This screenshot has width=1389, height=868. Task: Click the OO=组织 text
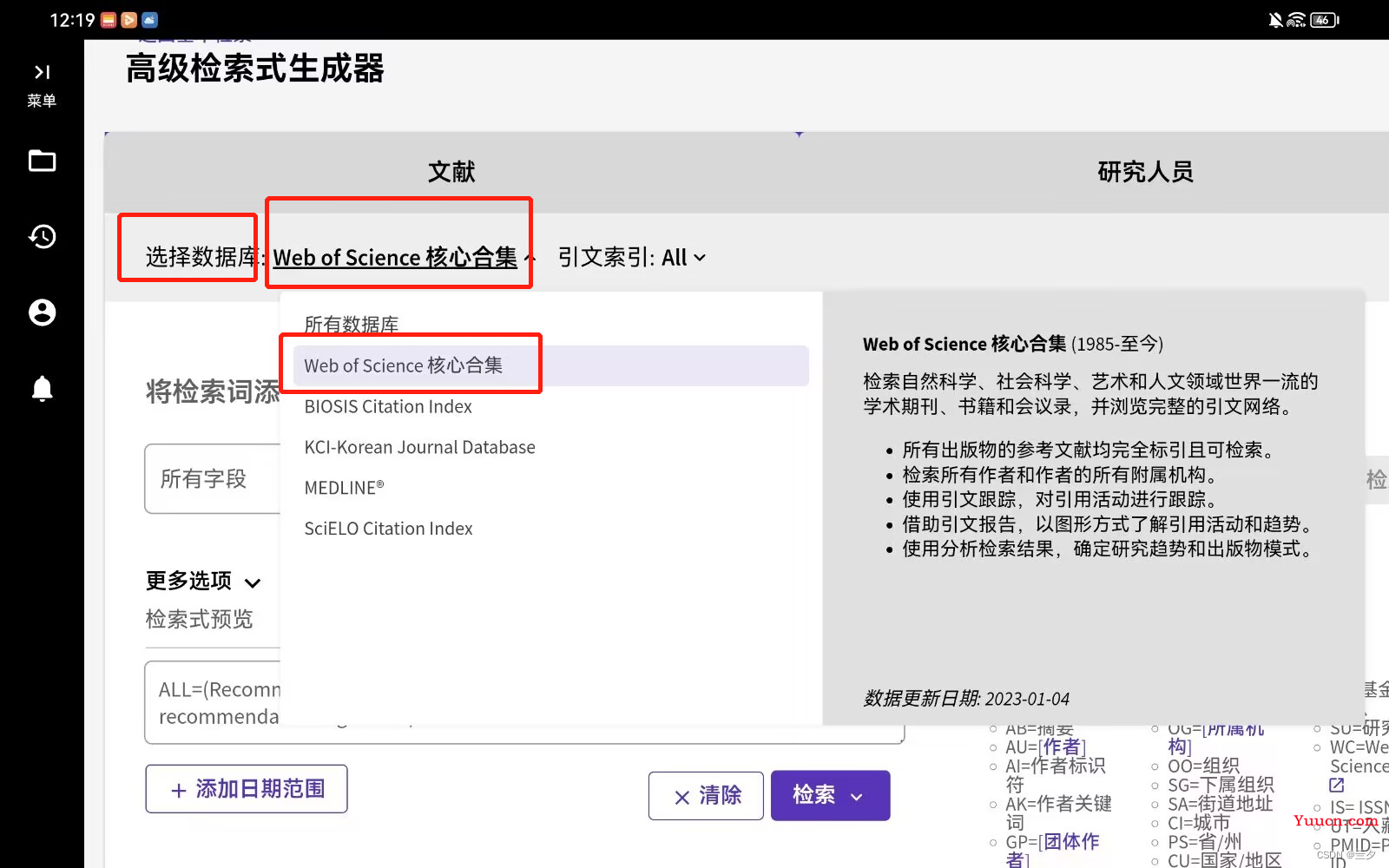1203,766
